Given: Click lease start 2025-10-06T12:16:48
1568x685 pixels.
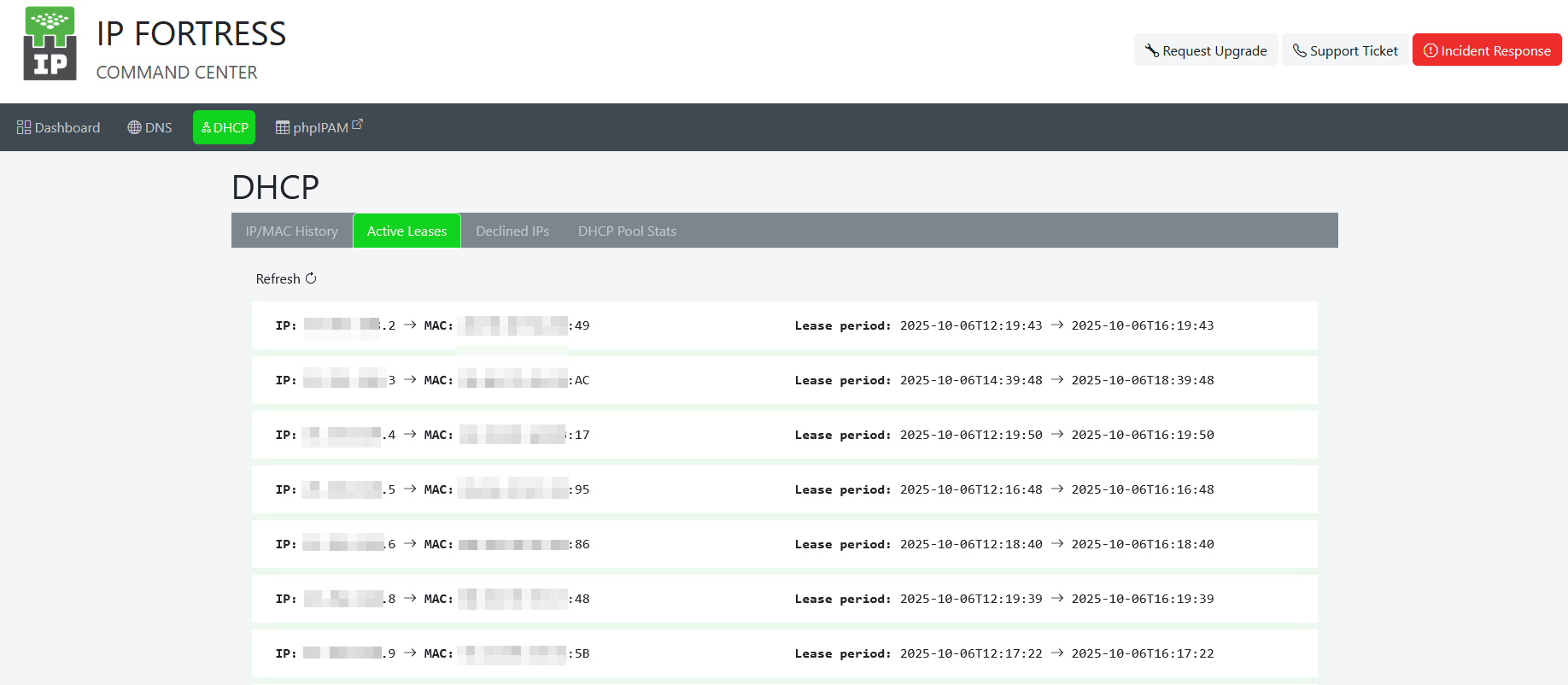Looking at the screenshot, I should click(x=971, y=489).
